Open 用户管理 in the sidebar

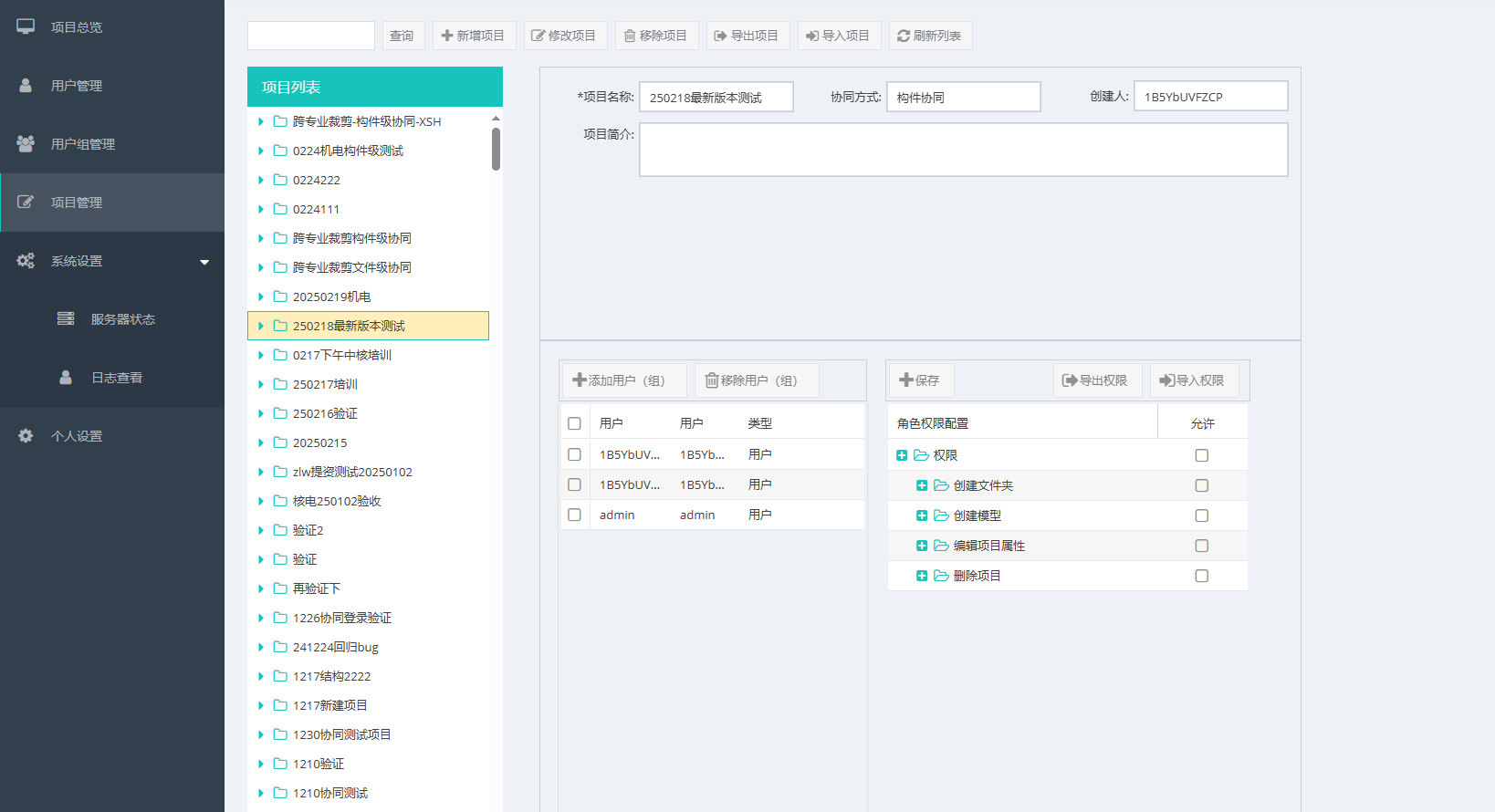(x=77, y=86)
